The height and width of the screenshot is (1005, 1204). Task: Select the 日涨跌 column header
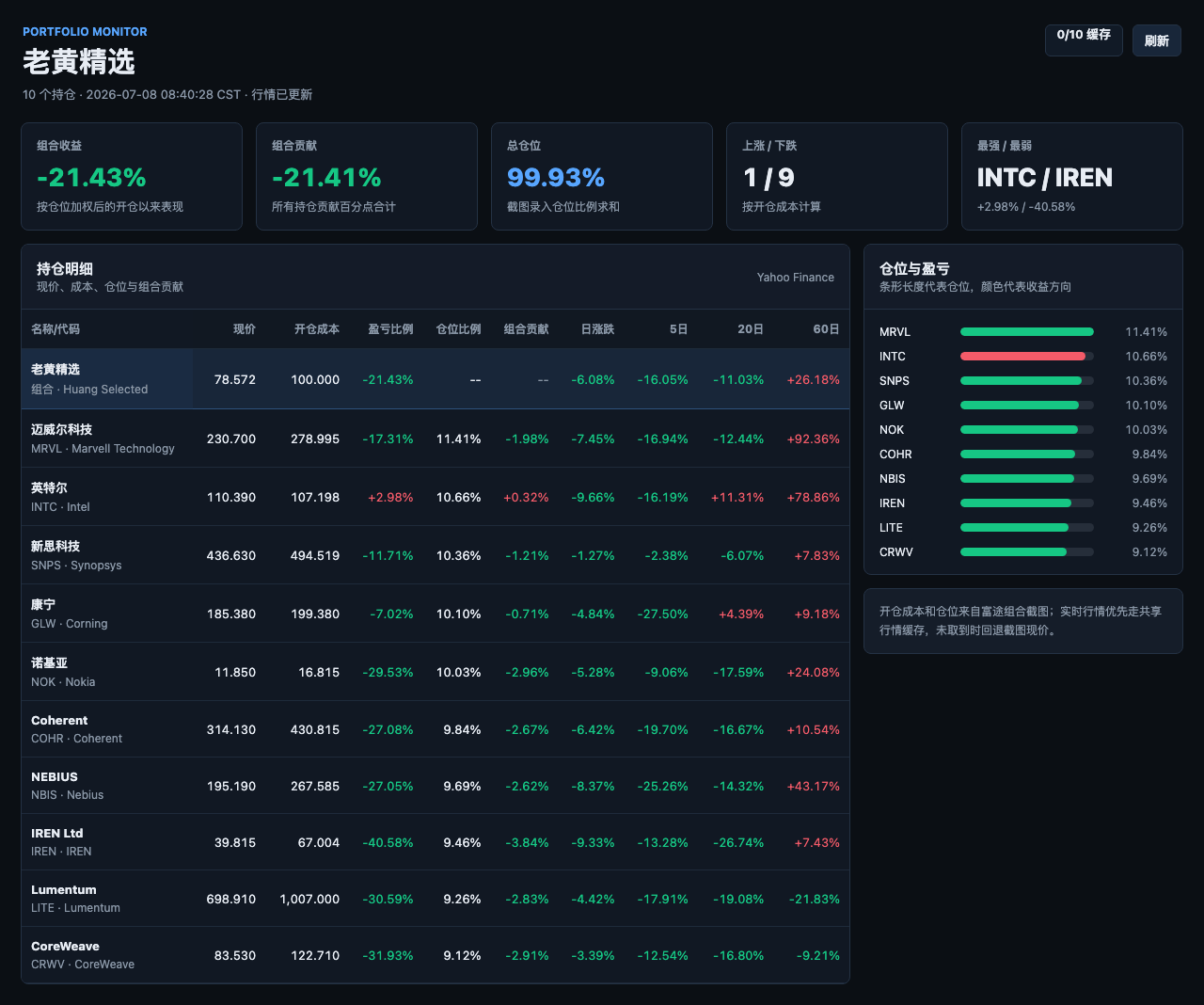pos(597,329)
